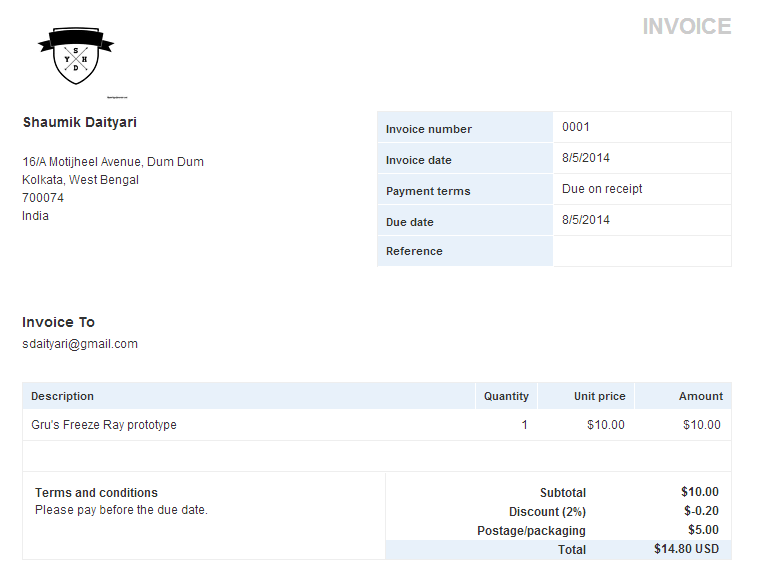The height and width of the screenshot is (572, 759).
Task: Click the invoice number value 0001
Action: click(x=576, y=127)
